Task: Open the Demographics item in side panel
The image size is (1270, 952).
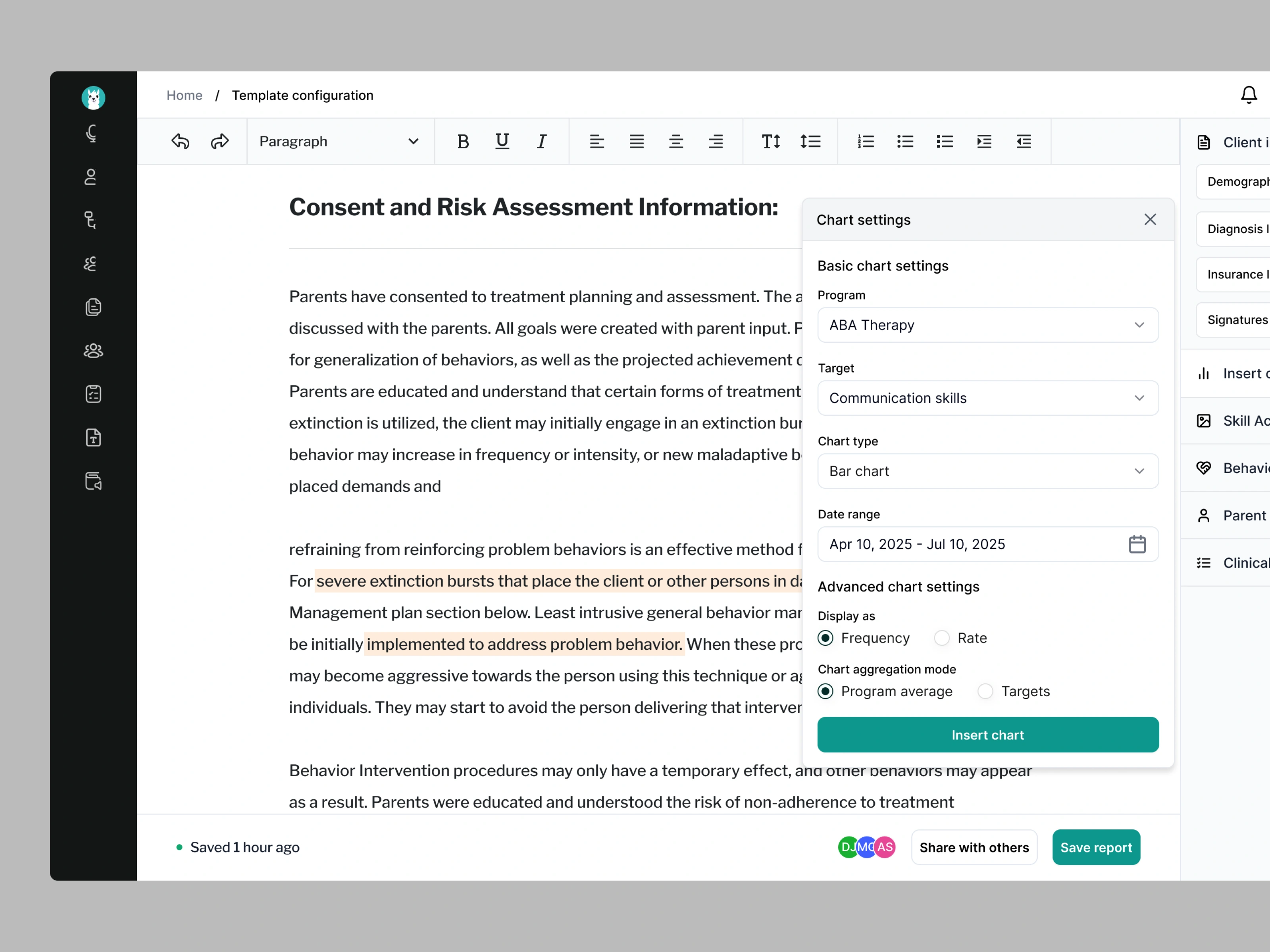Action: [1233, 181]
